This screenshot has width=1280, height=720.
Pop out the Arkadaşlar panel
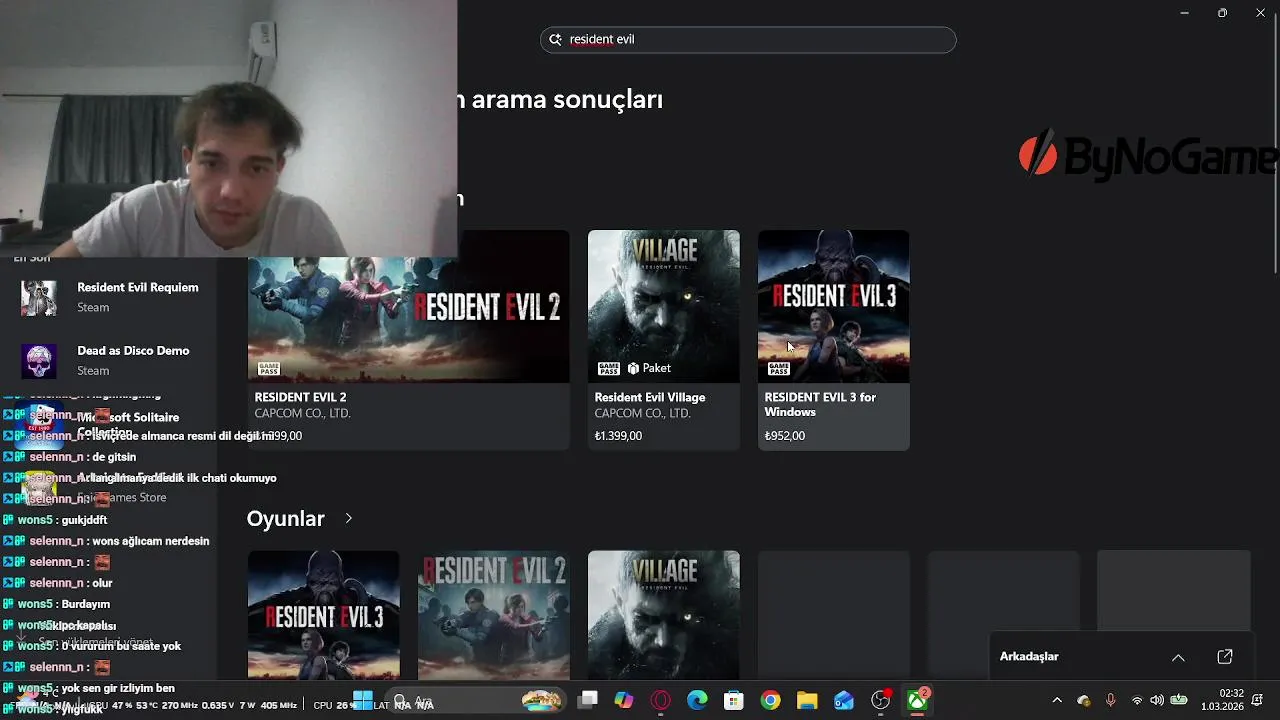(1225, 657)
